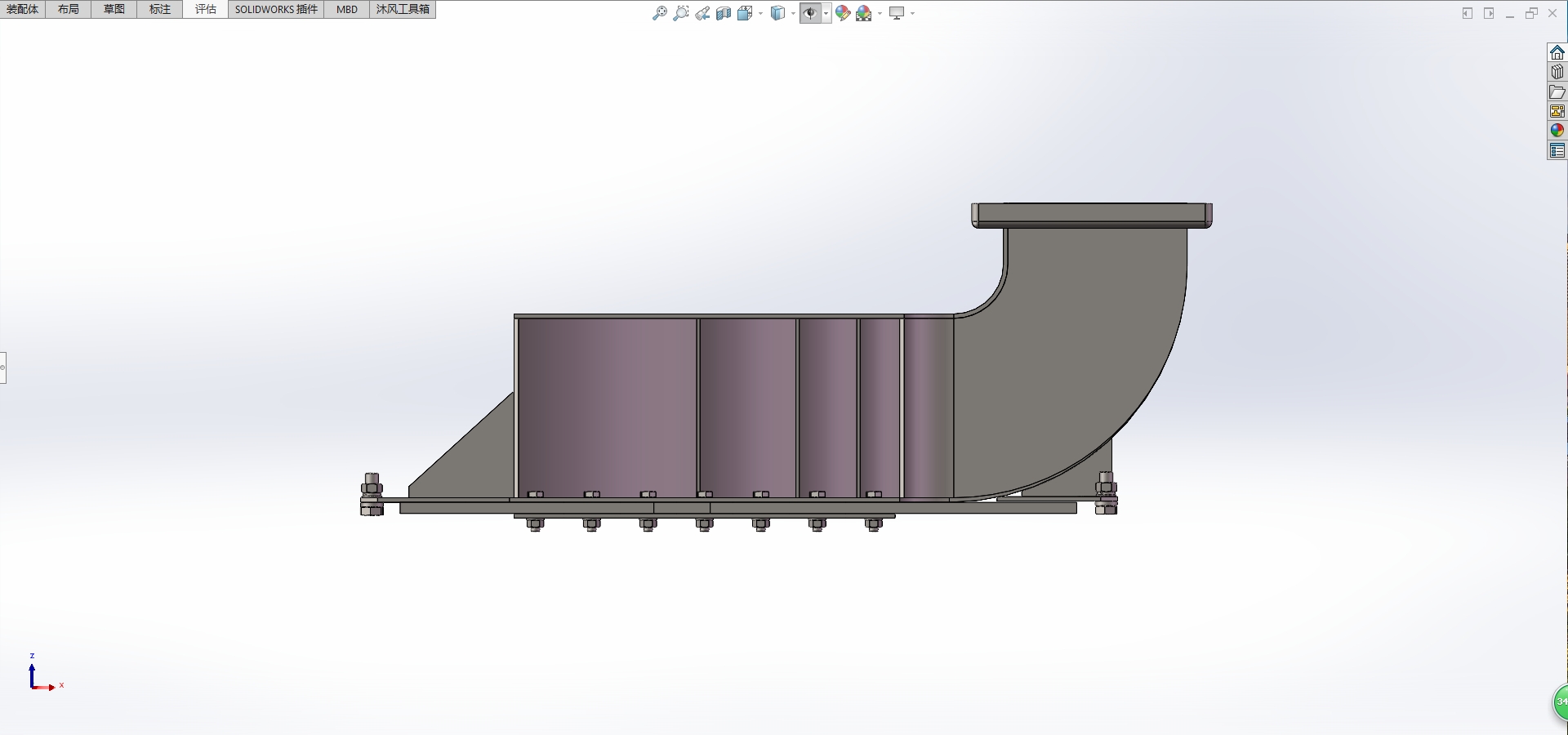Click Previous View icon
1568x735 pixels.
[702, 13]
